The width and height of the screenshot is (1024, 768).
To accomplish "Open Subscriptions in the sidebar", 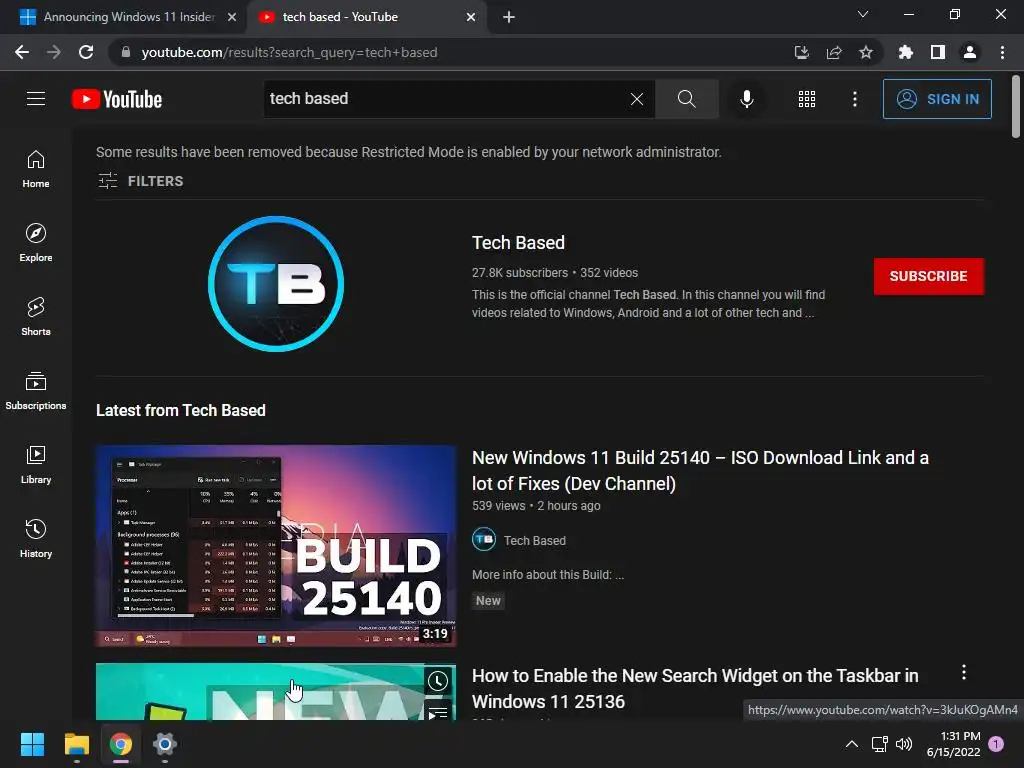I will coord(36,391).
